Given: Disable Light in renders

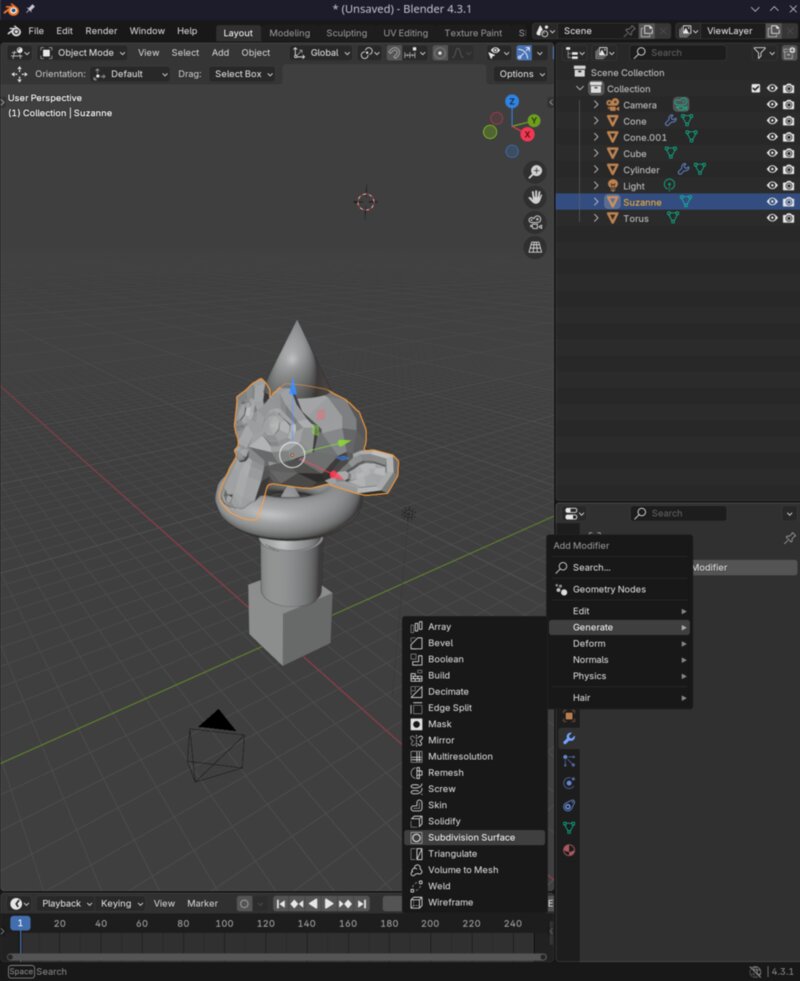Looking at the screenshot, I should coord(789,185).
